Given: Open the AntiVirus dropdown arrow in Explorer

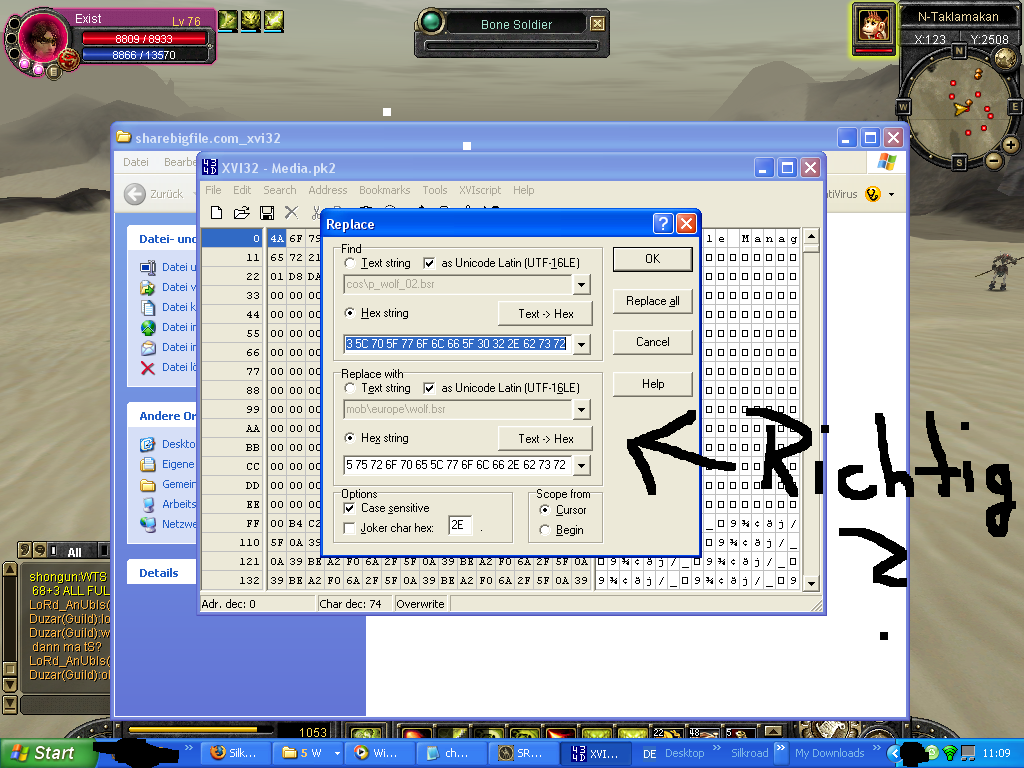Looking at the screenshot, I should point(891,194).
